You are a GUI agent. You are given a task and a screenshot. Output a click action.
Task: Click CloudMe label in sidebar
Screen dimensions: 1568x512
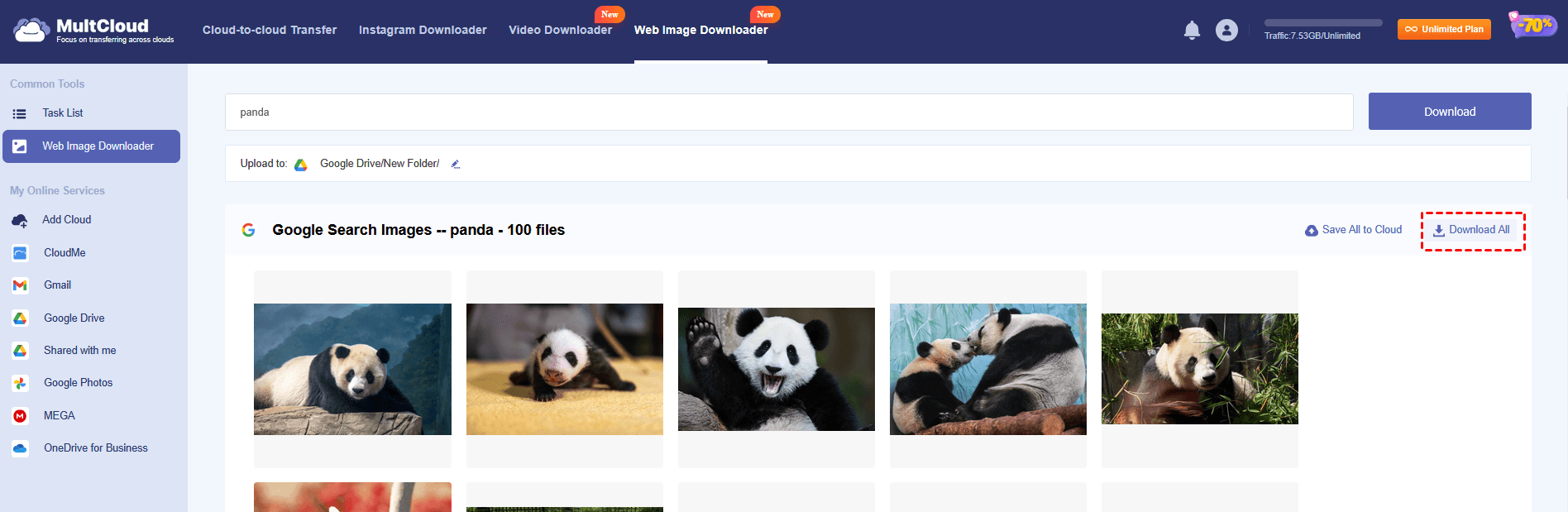coord(65,253)
